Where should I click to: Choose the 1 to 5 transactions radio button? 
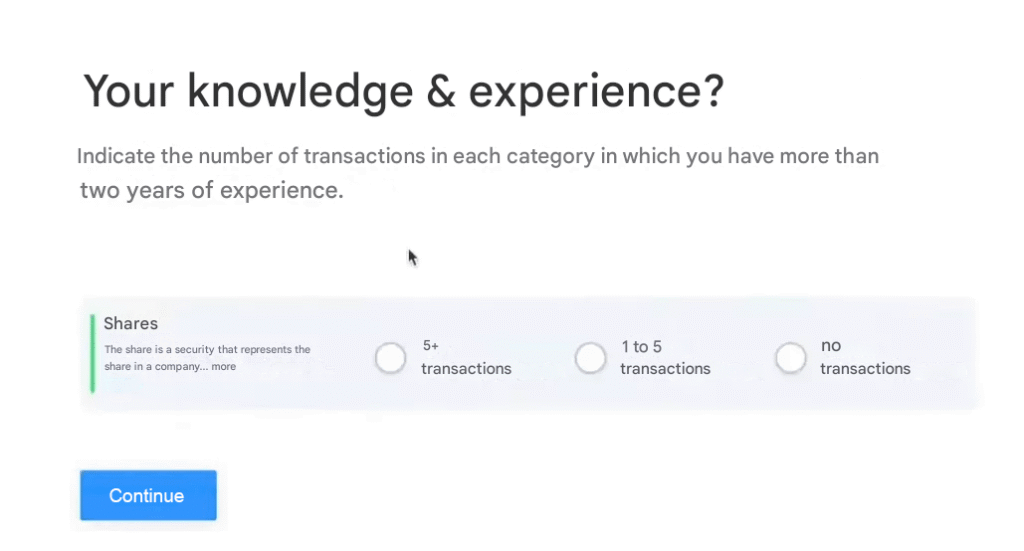[590, 358]
